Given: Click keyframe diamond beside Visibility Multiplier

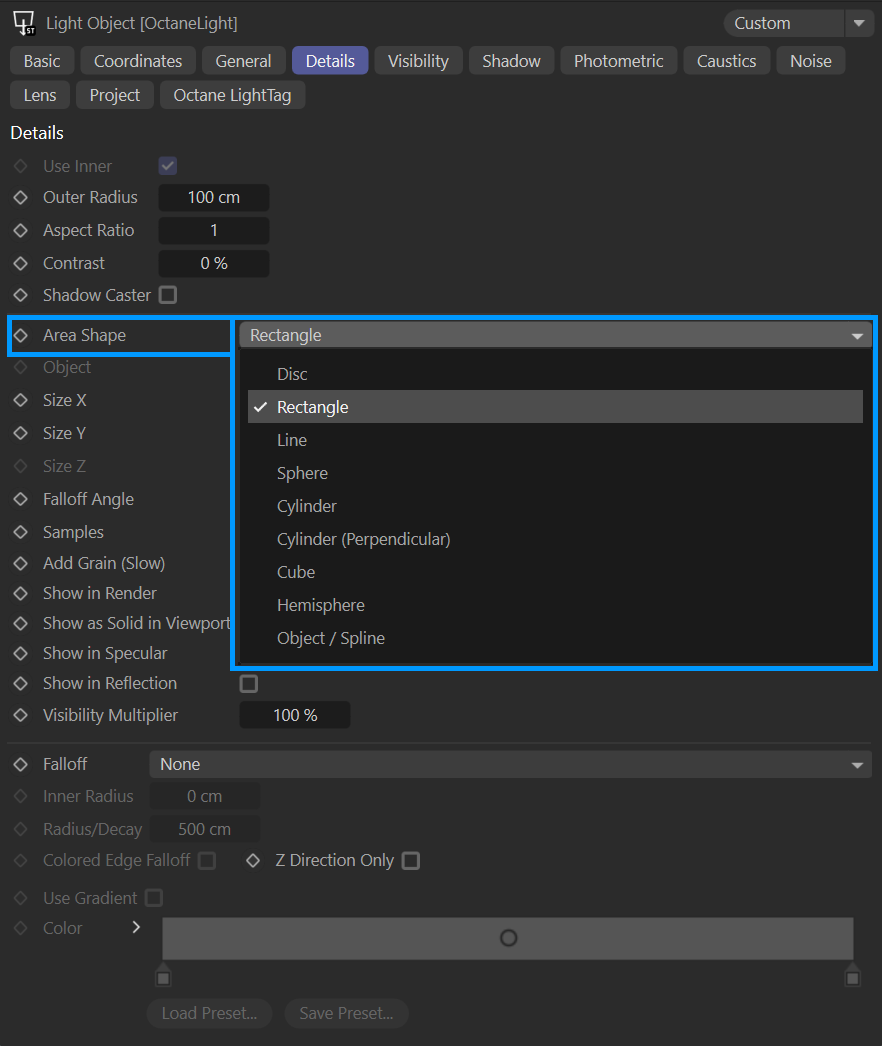Looking at the screenshot, I should click(20, 716).
